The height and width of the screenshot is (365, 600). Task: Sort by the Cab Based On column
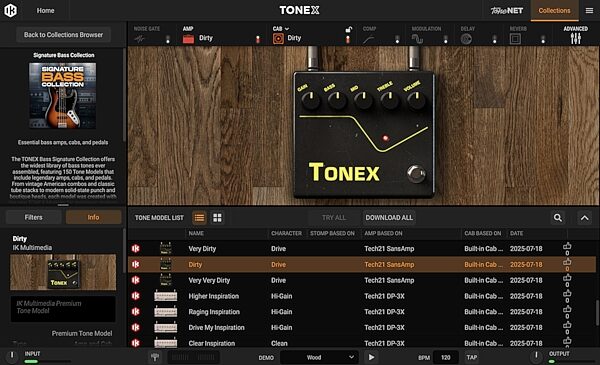483,233
